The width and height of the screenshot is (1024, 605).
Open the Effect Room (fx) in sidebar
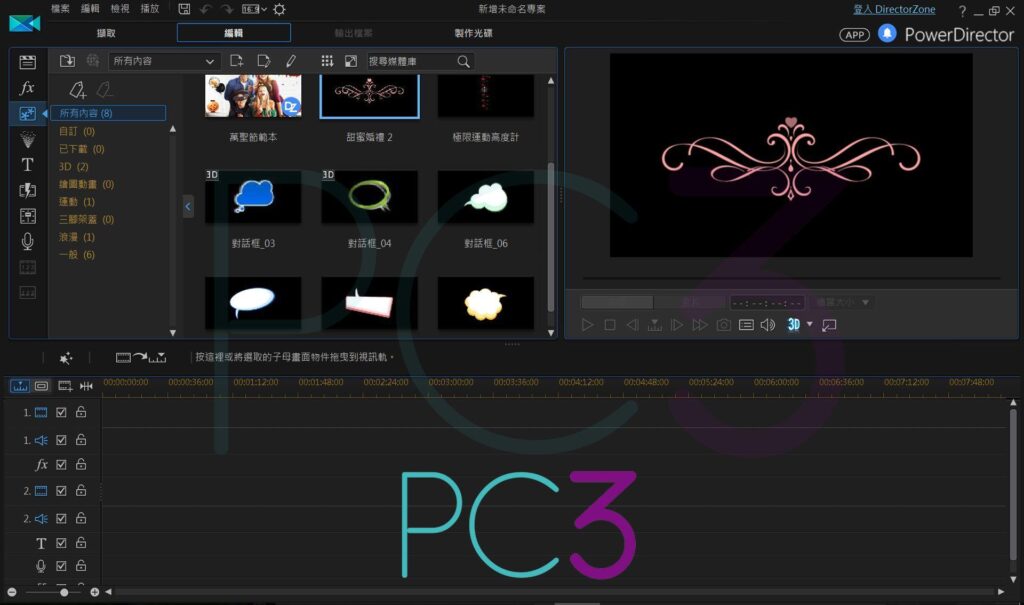pyautogui.click(x=27, y=88)
